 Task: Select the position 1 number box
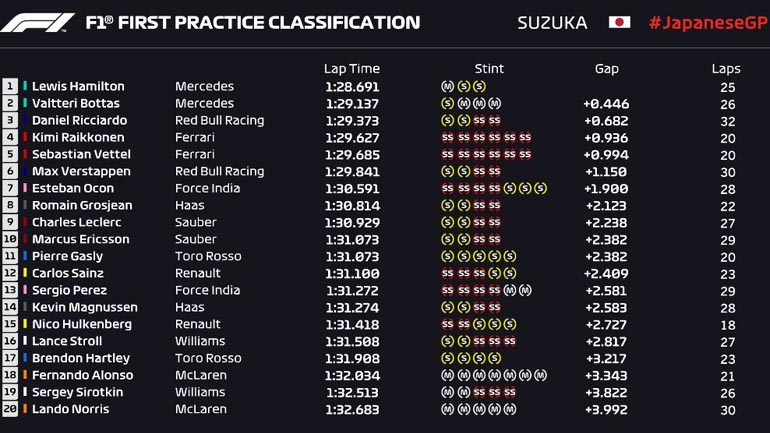[x=11, y=87]
